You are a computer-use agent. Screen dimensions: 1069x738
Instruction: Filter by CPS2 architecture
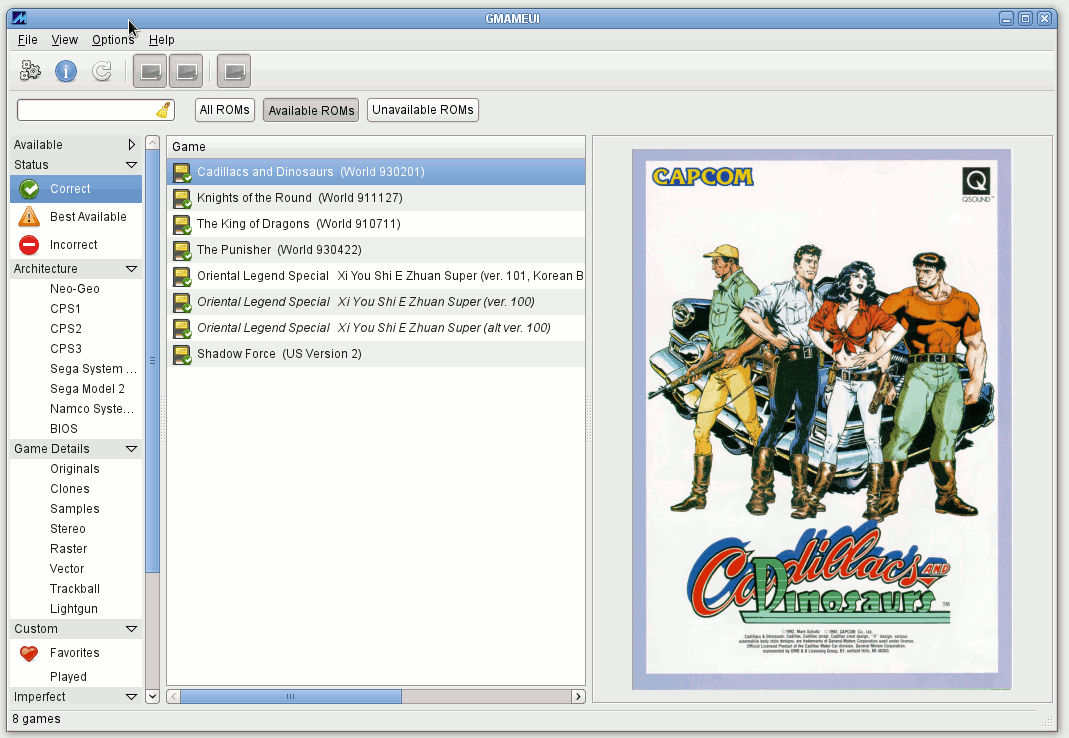coord(76,329)
